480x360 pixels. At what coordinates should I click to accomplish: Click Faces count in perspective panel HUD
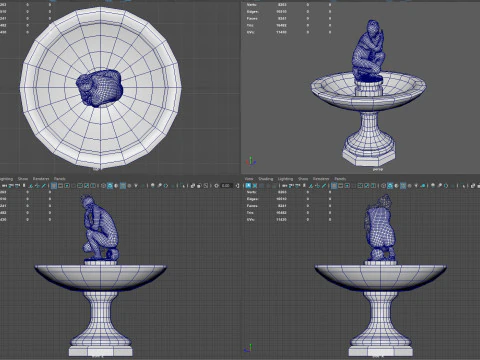282,18
